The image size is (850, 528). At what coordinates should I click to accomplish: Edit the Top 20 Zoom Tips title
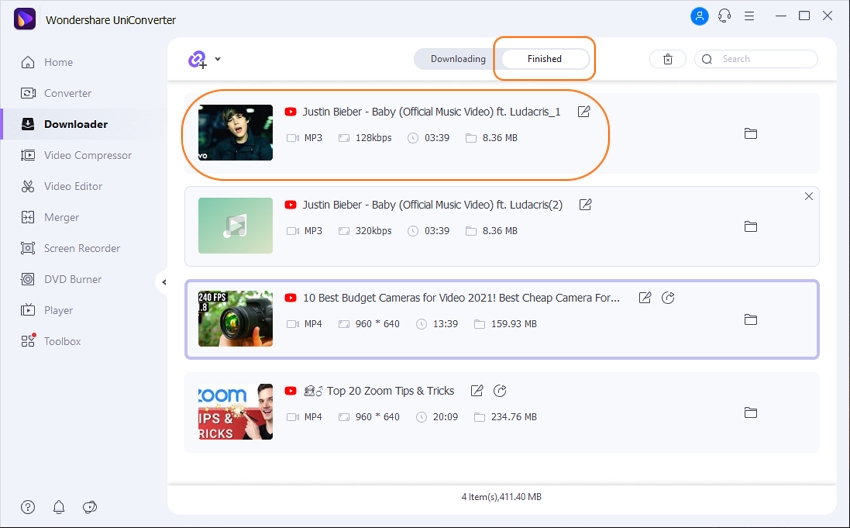[x=477, y=391]
